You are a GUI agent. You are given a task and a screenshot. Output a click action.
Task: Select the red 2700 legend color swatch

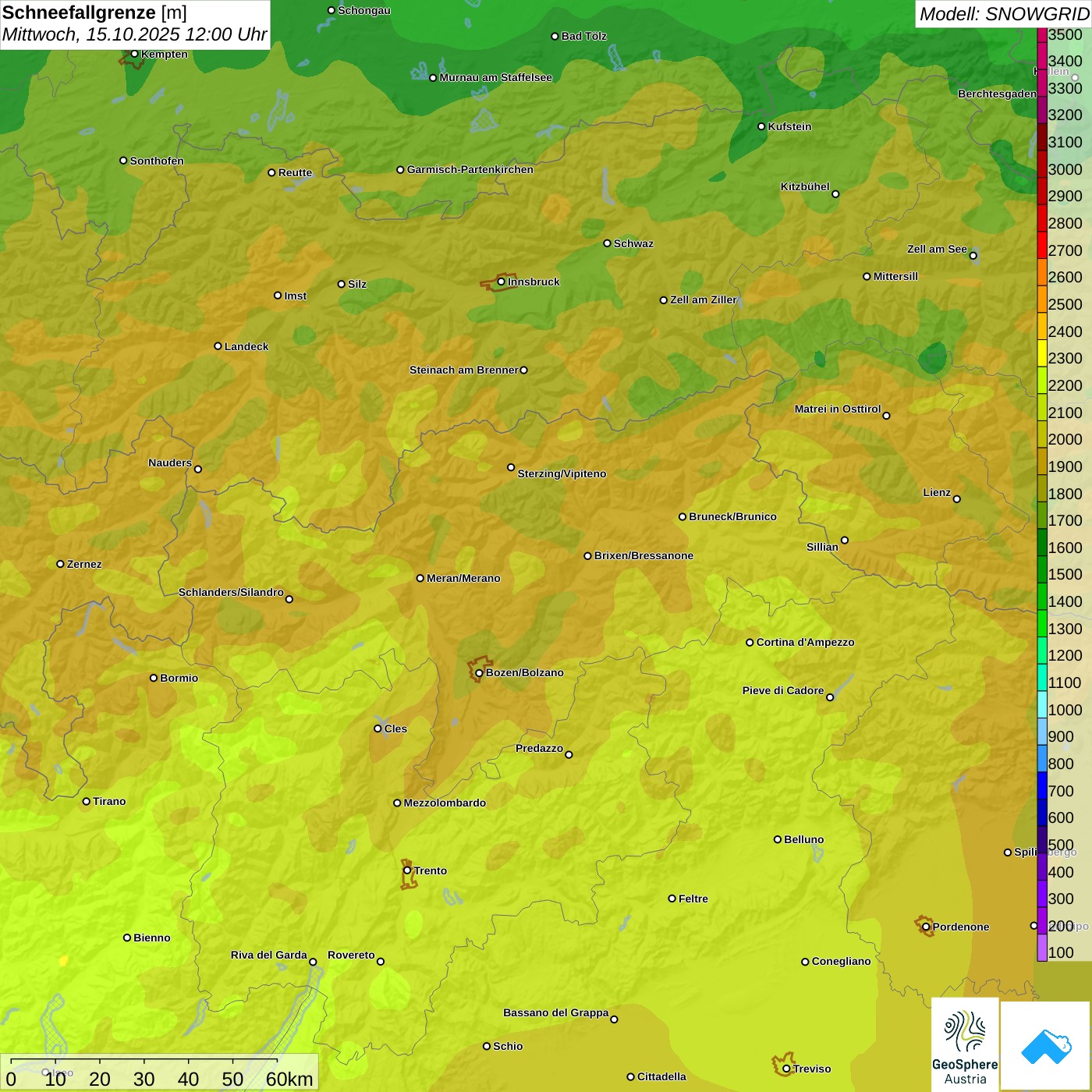(1041, 245)
